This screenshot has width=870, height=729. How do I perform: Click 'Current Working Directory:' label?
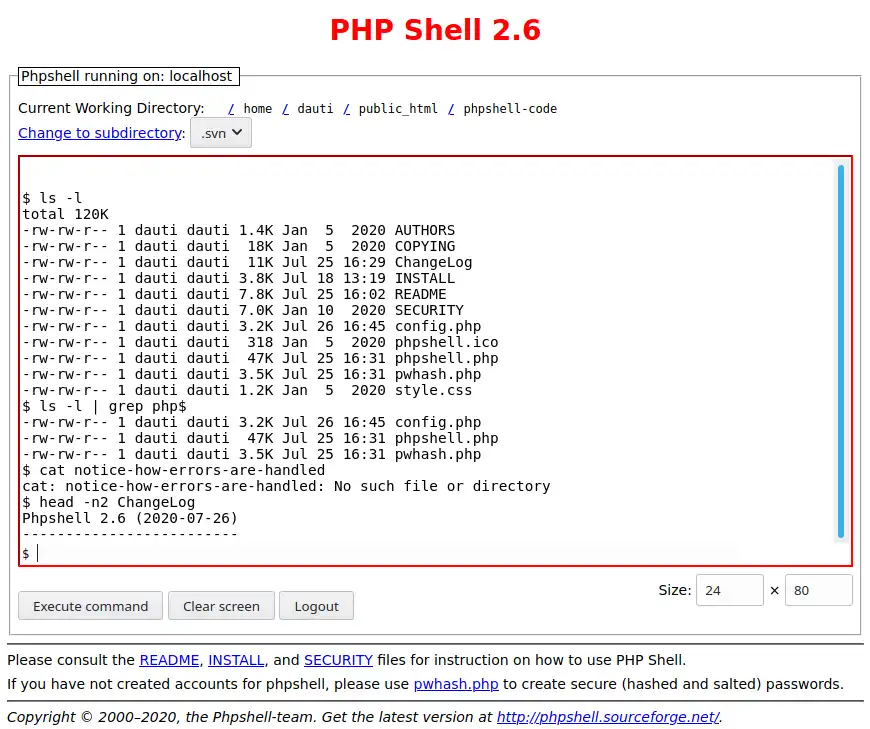point(111,108)
